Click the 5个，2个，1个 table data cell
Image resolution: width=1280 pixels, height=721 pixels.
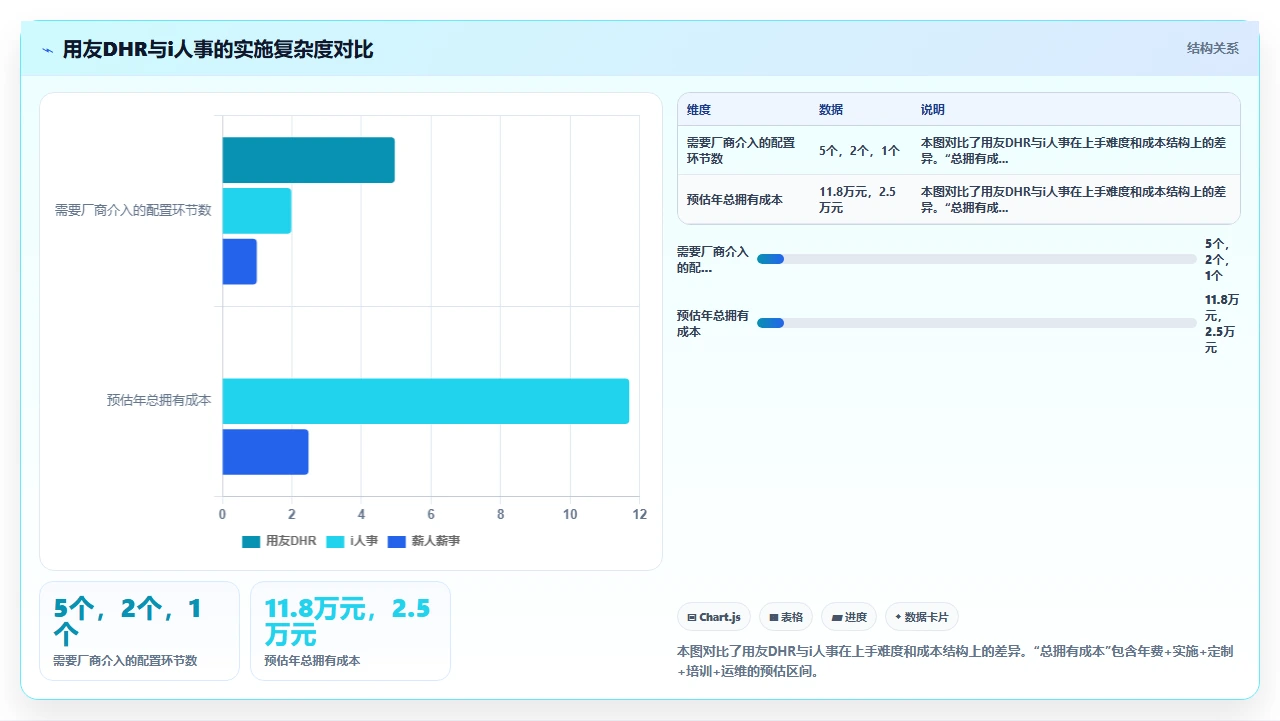[860, 151]
